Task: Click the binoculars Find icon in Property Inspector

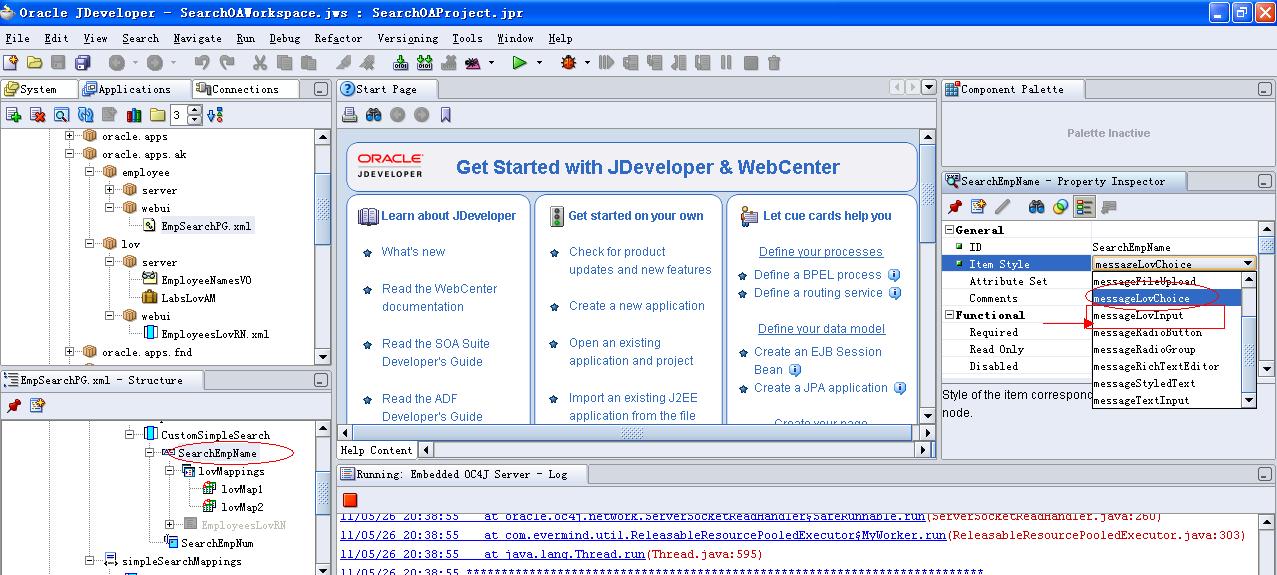Action: (x=1037, y=207)
